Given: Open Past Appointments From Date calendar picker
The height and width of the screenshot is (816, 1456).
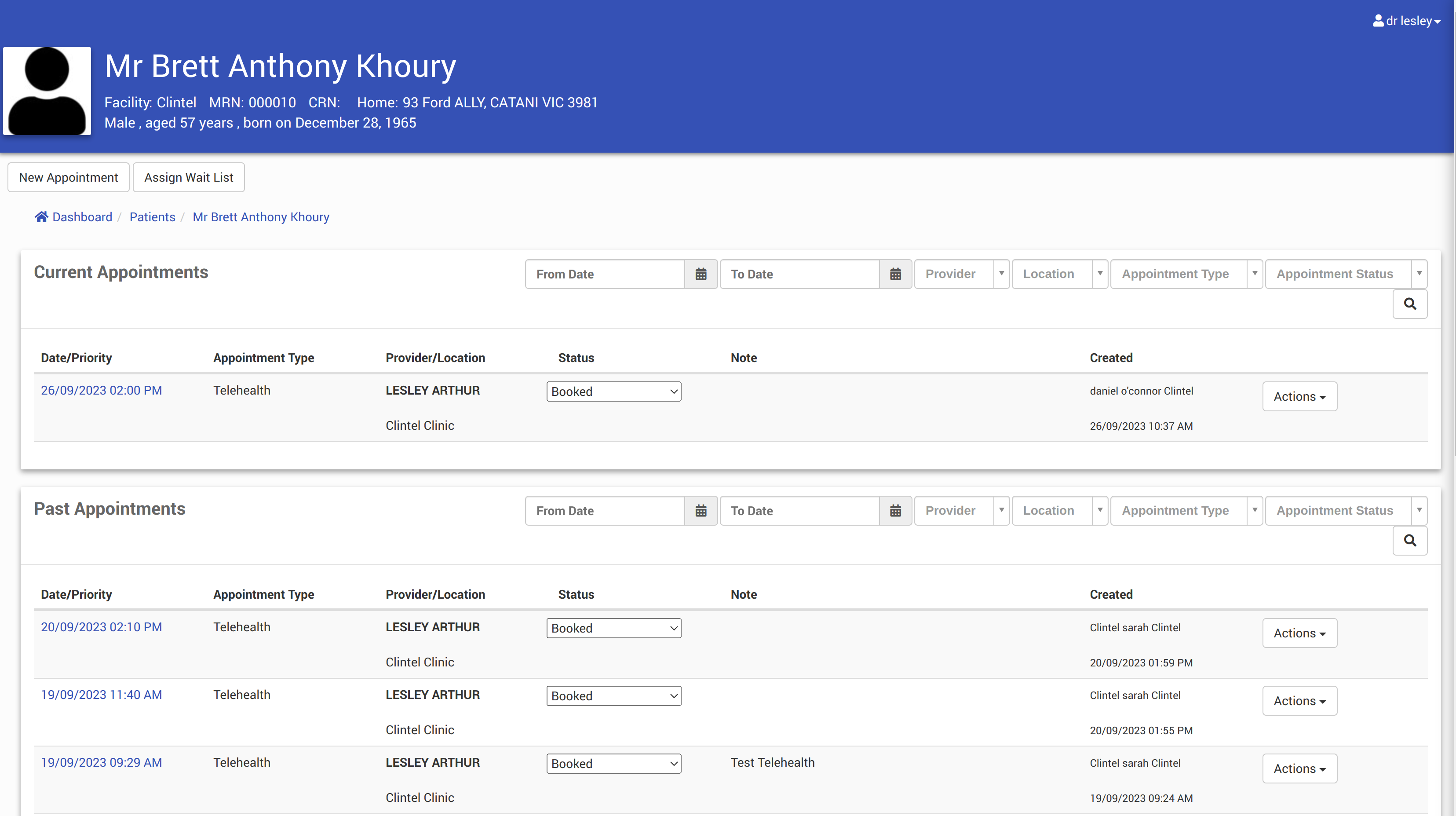Looking at the screenshot, I should pyautogui.click(x=701, y=511).
